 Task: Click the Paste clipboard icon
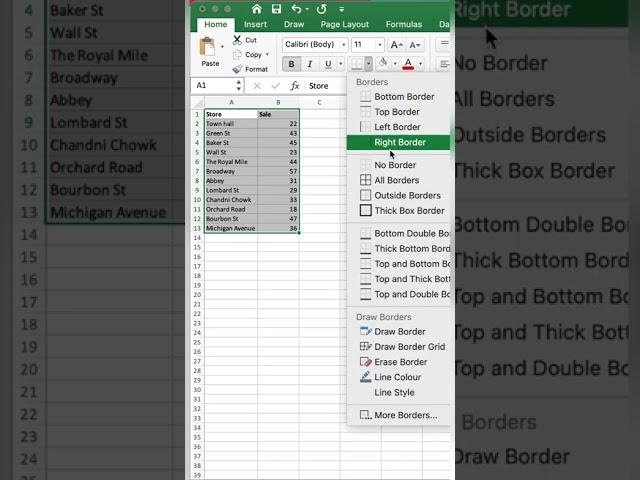(x=208, y=47)
